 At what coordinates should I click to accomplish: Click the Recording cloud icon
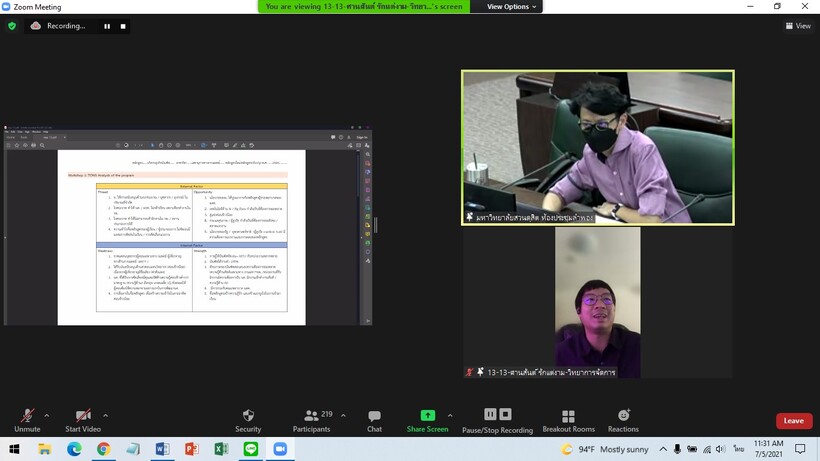[x=36, y=26]
